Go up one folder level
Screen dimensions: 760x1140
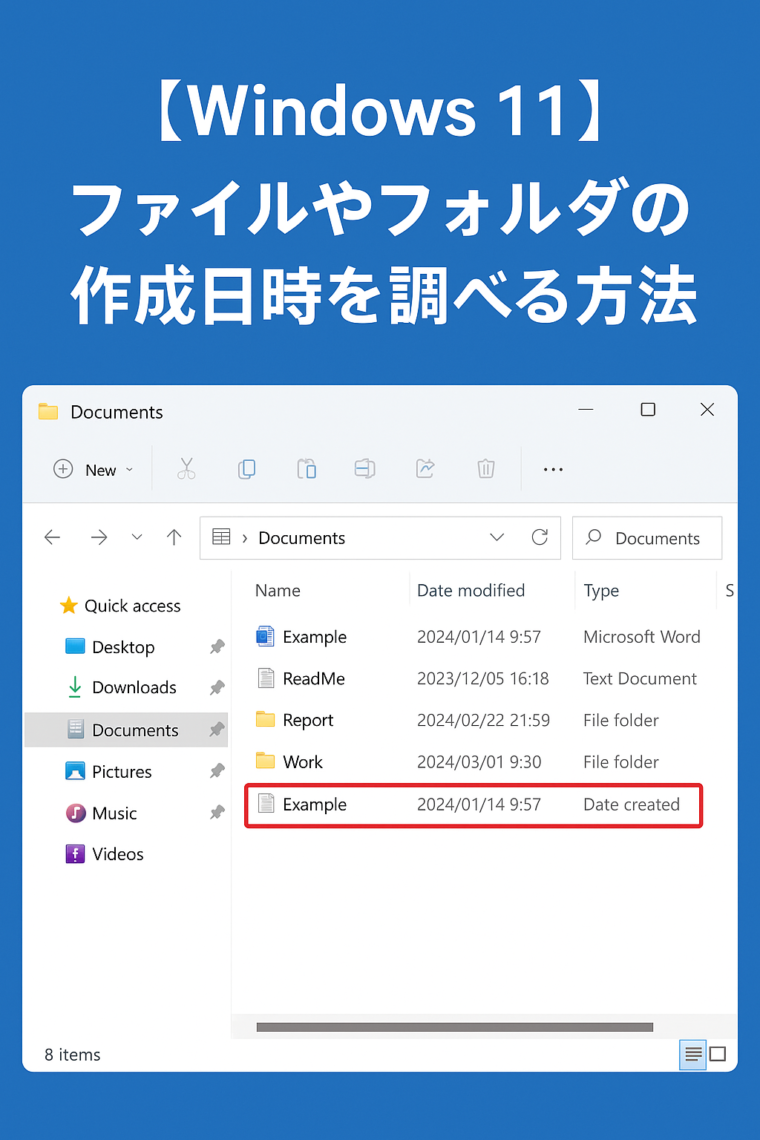(x=174, y=537)
